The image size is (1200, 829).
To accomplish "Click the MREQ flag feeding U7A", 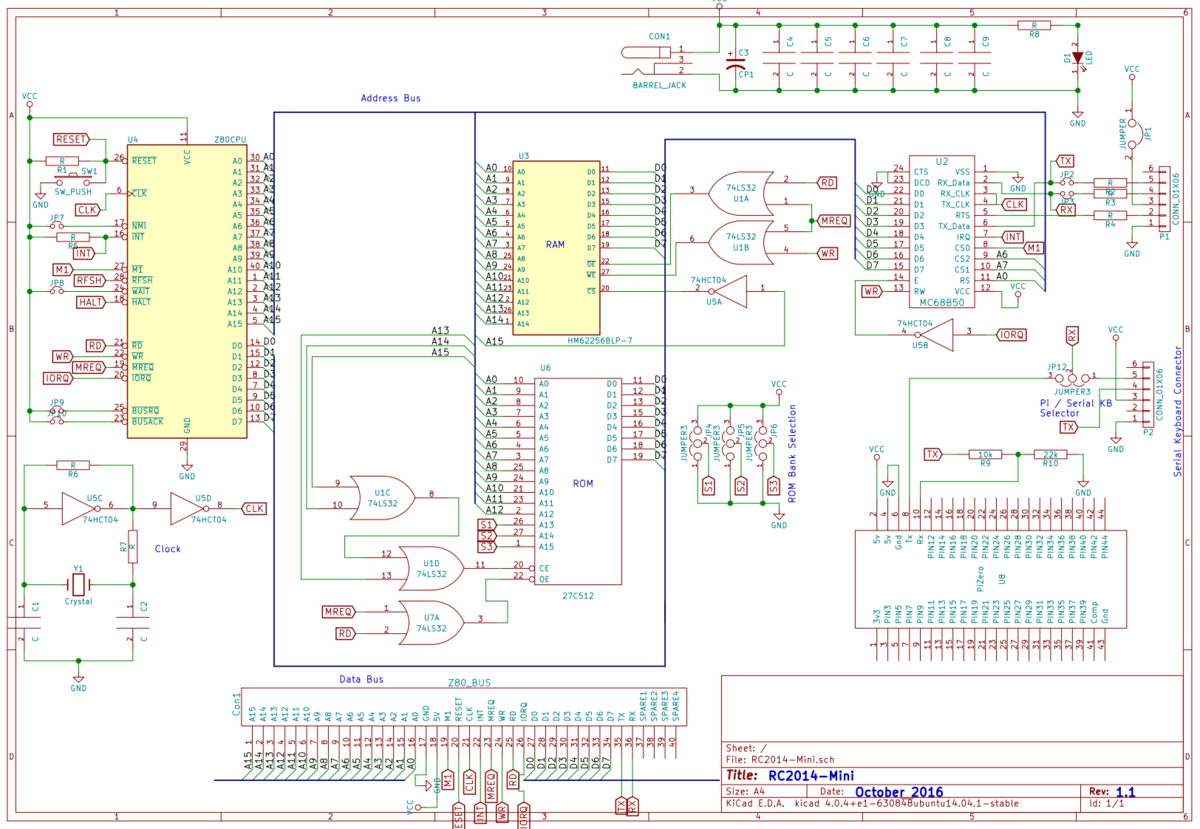I will (x=337, y=611).
